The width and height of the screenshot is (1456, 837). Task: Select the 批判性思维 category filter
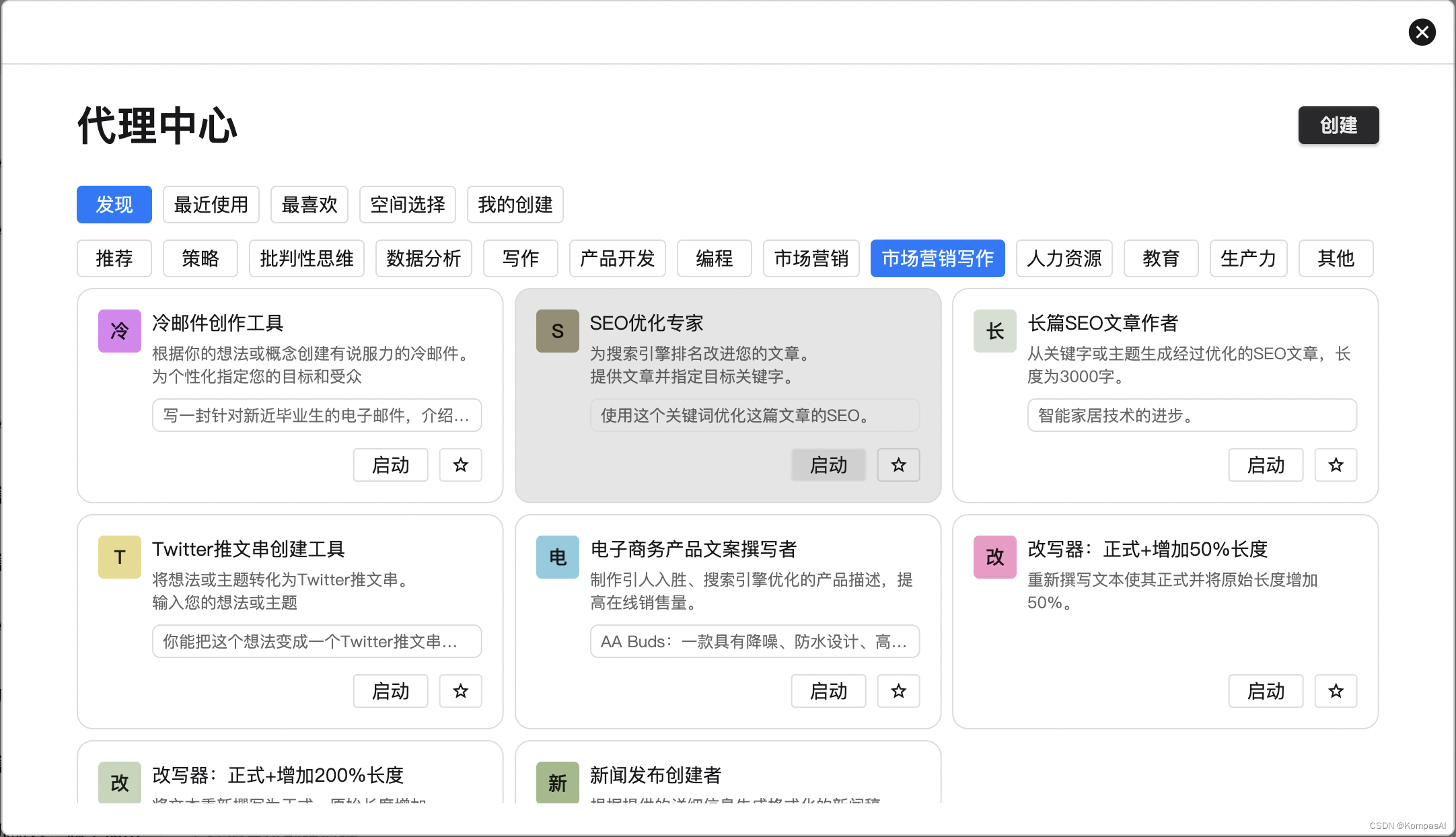point(307,258)
